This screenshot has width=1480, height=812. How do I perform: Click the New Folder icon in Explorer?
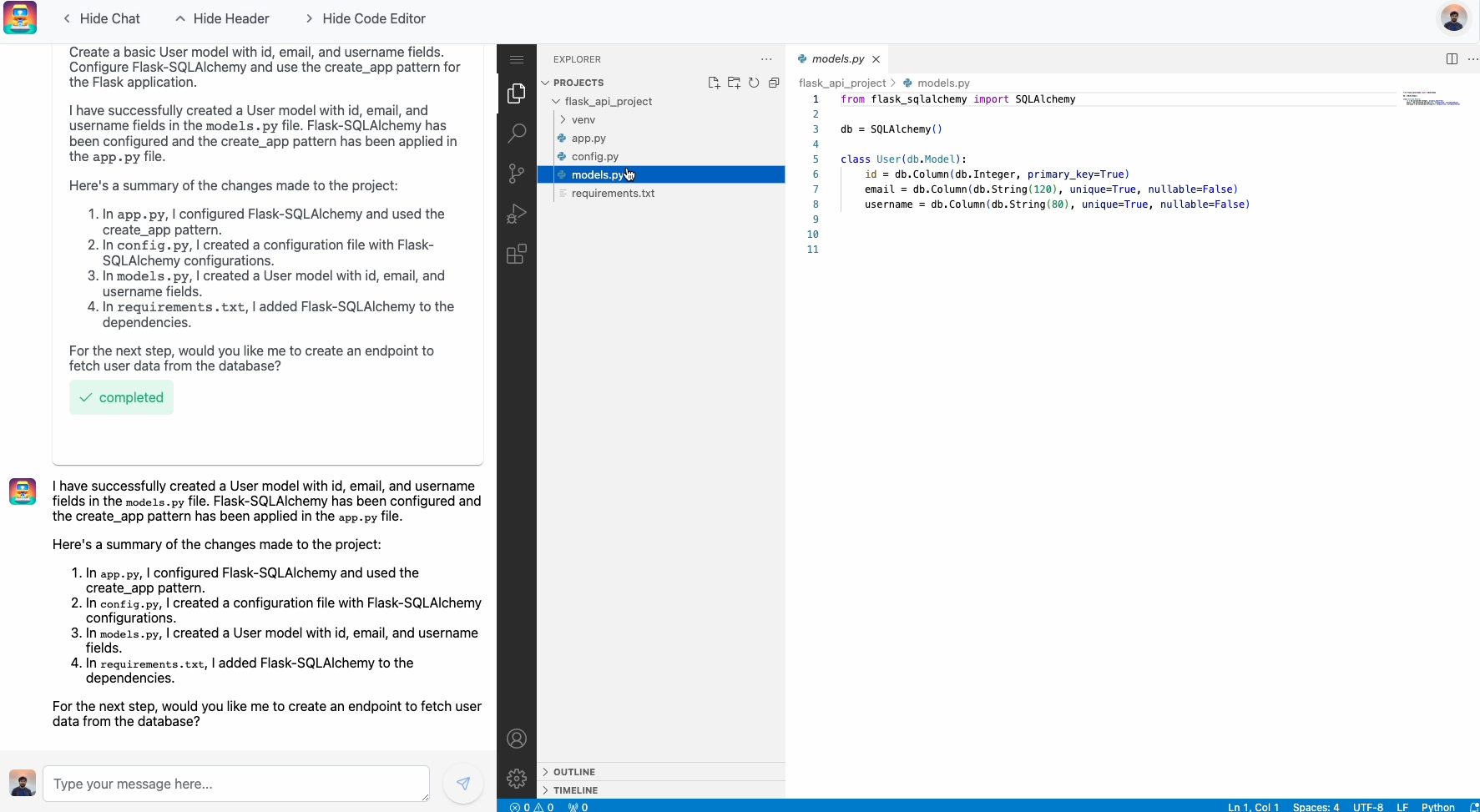pyautogui.click(x=734, y=83)
